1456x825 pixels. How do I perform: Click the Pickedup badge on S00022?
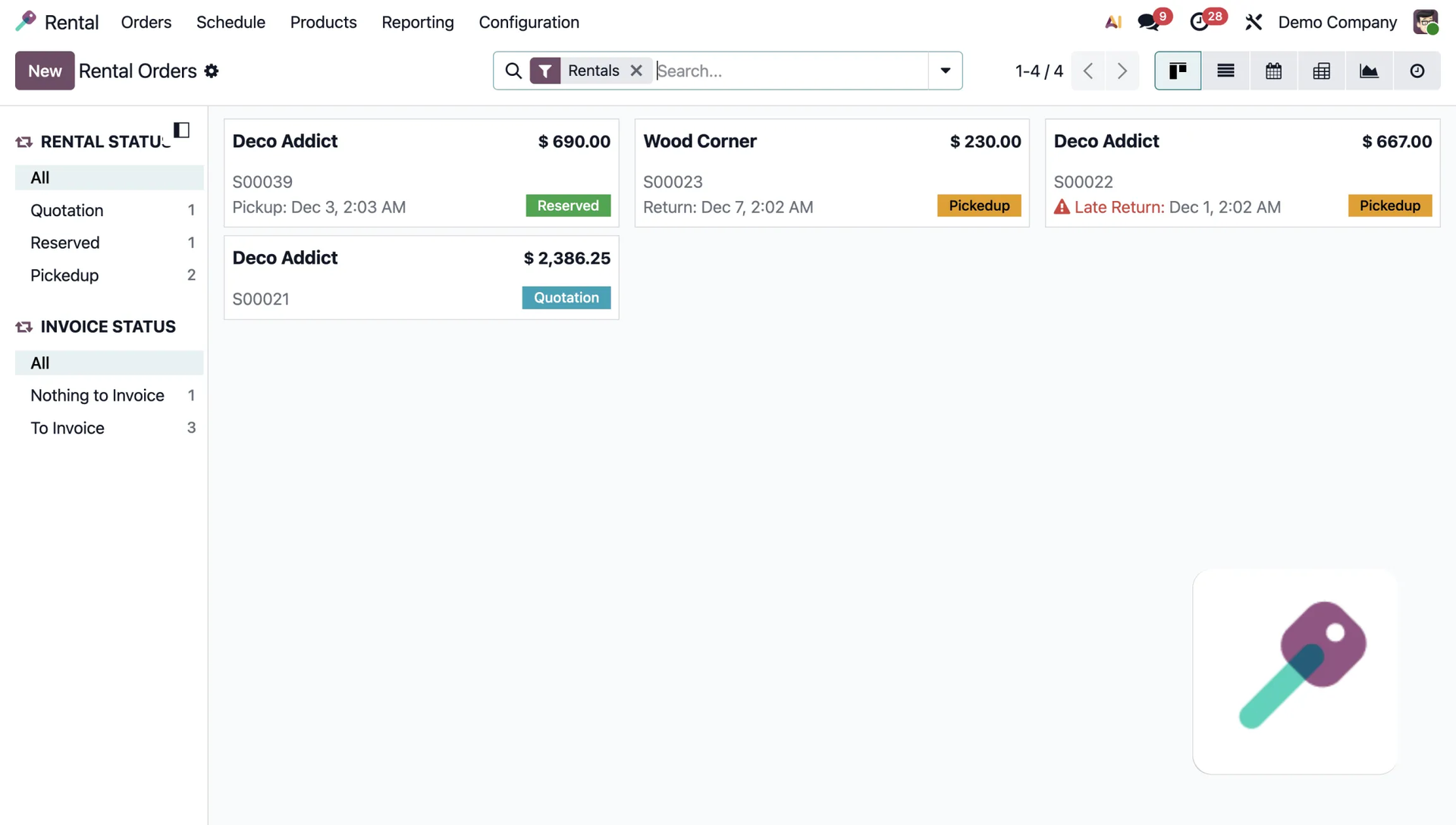1389,205
